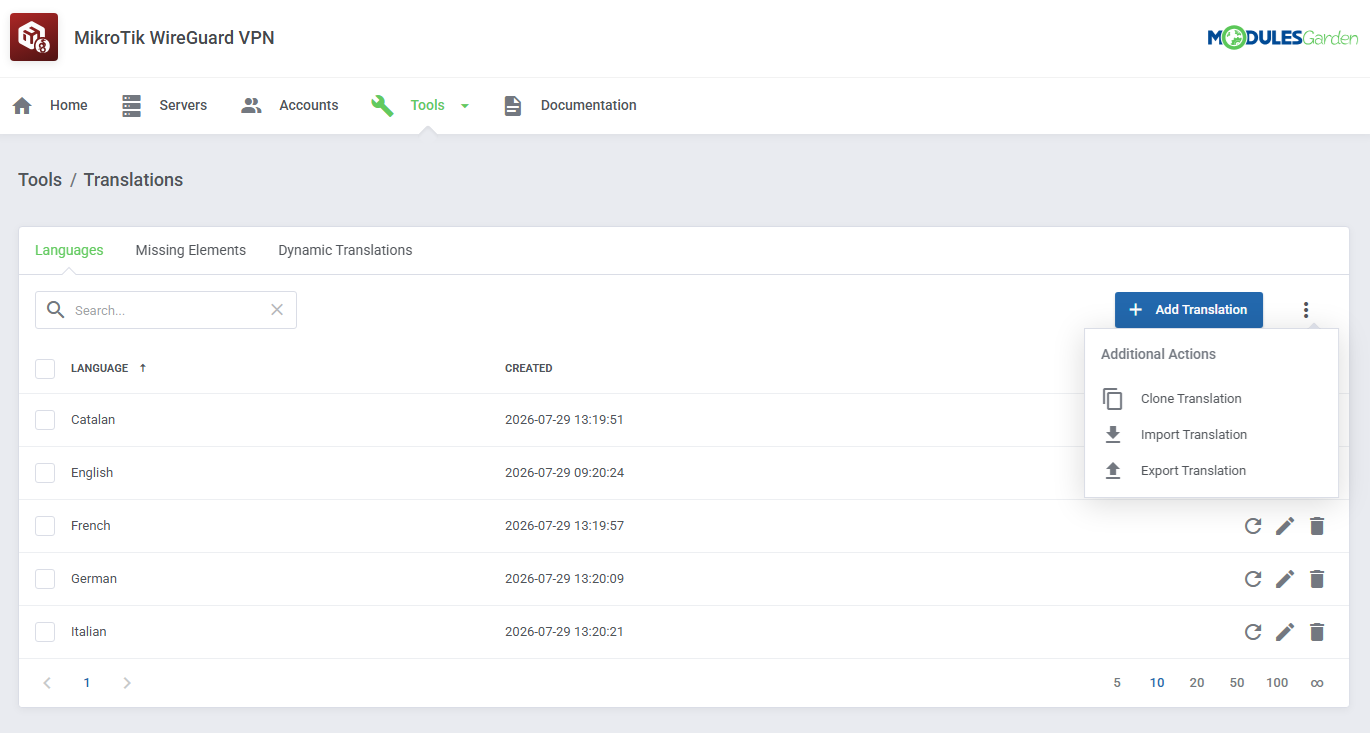Show 50 rows per page
The image size is (1370, 733).
(x=1237, y=683)
